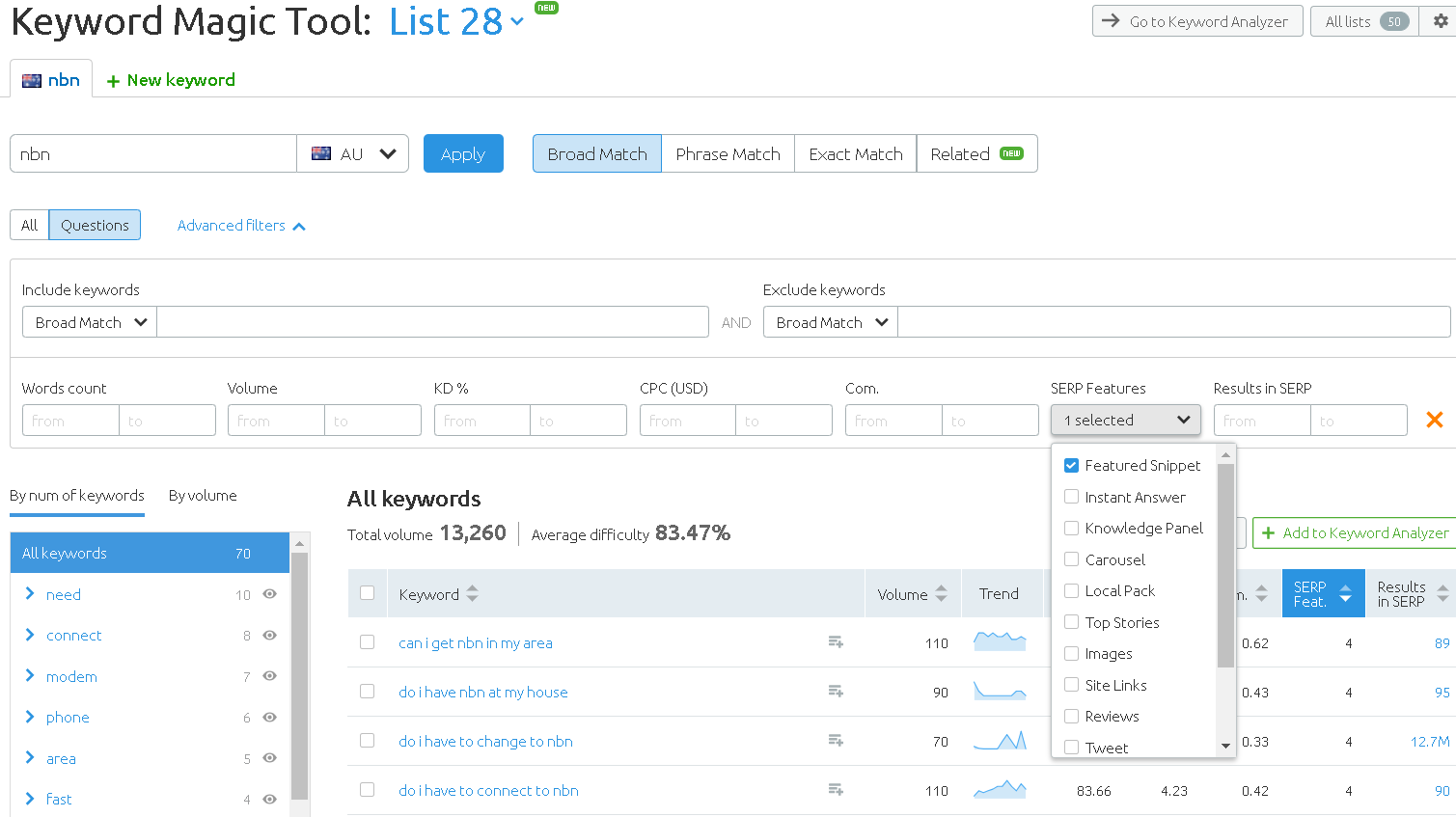Select all keywords header checkbox
The image size is (1456, 817).
367,593
